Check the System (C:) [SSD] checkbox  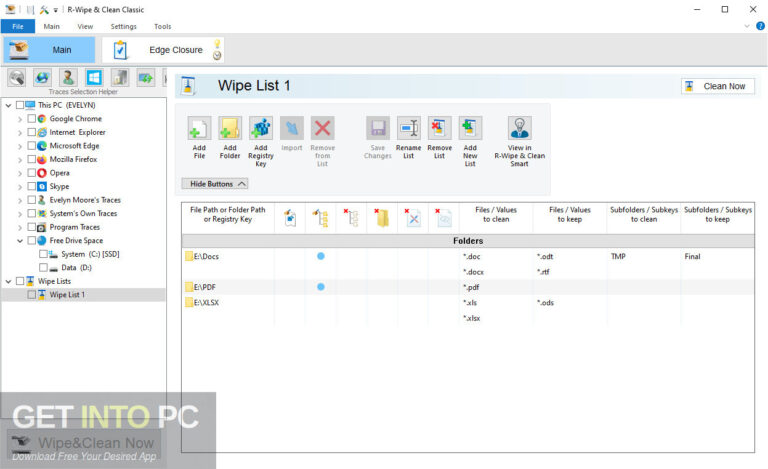[43, 254]
